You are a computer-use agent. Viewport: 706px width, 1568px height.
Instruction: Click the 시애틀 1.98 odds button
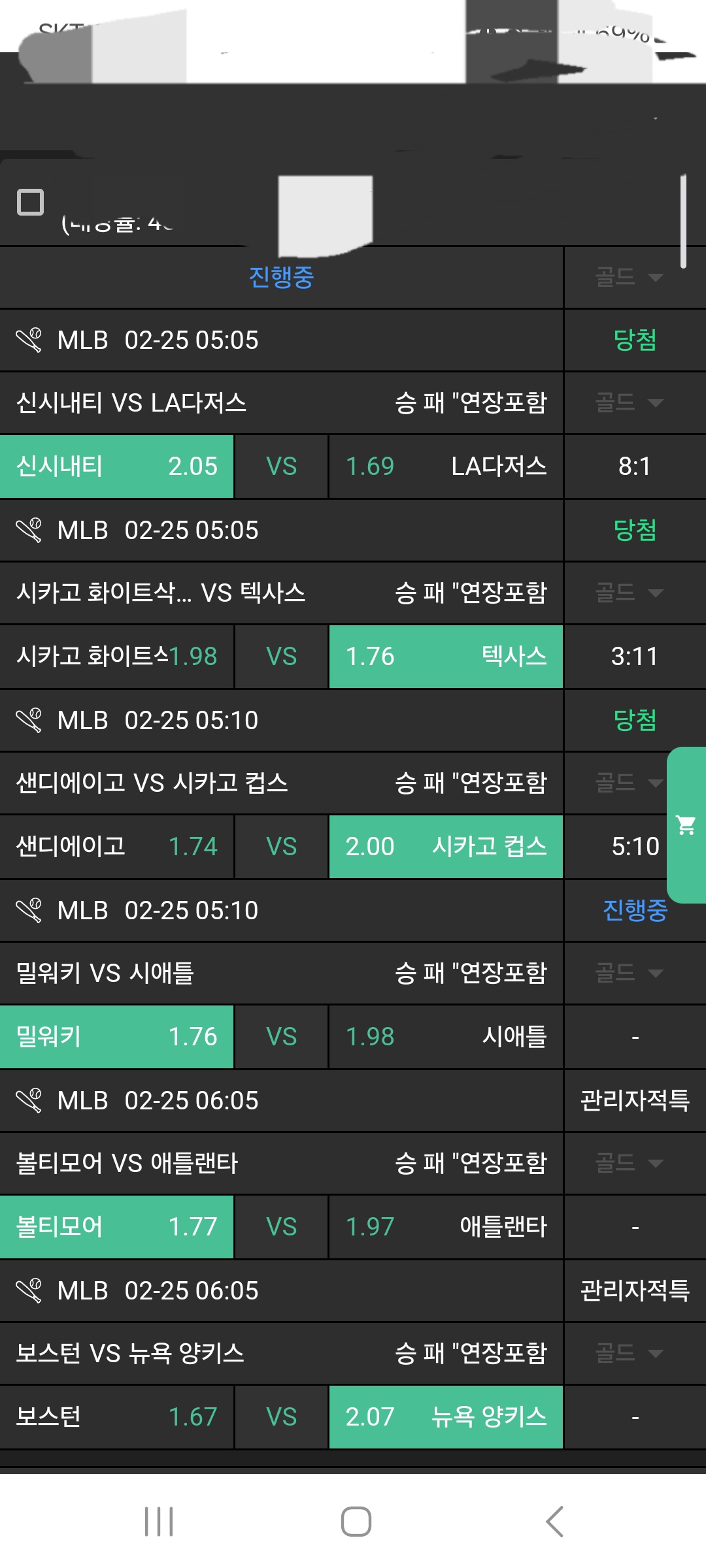click(446, 1037)
